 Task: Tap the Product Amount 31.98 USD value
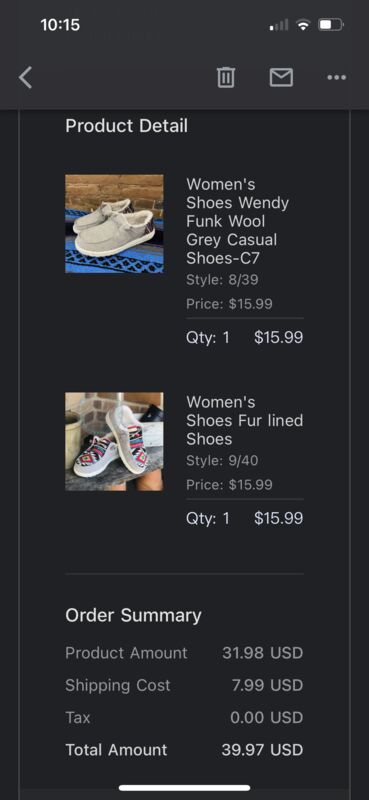262,653
